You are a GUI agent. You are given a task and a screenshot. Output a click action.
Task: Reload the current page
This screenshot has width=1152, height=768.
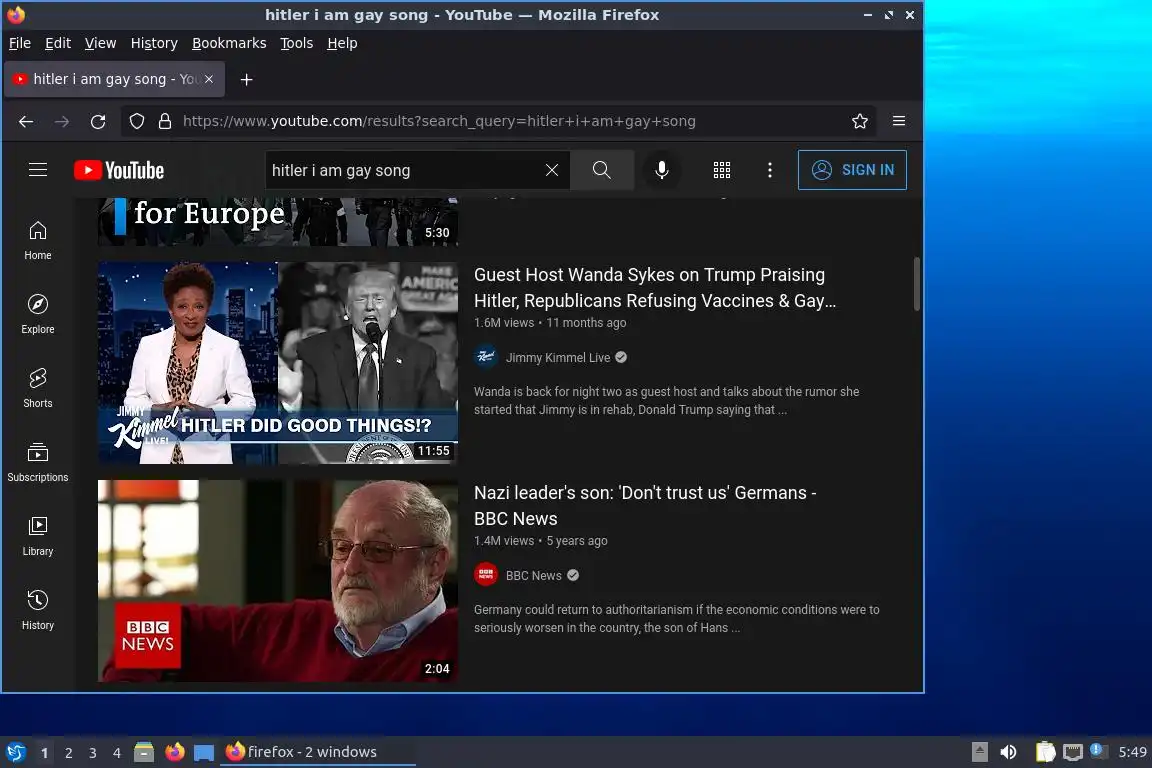click(98, 121)
